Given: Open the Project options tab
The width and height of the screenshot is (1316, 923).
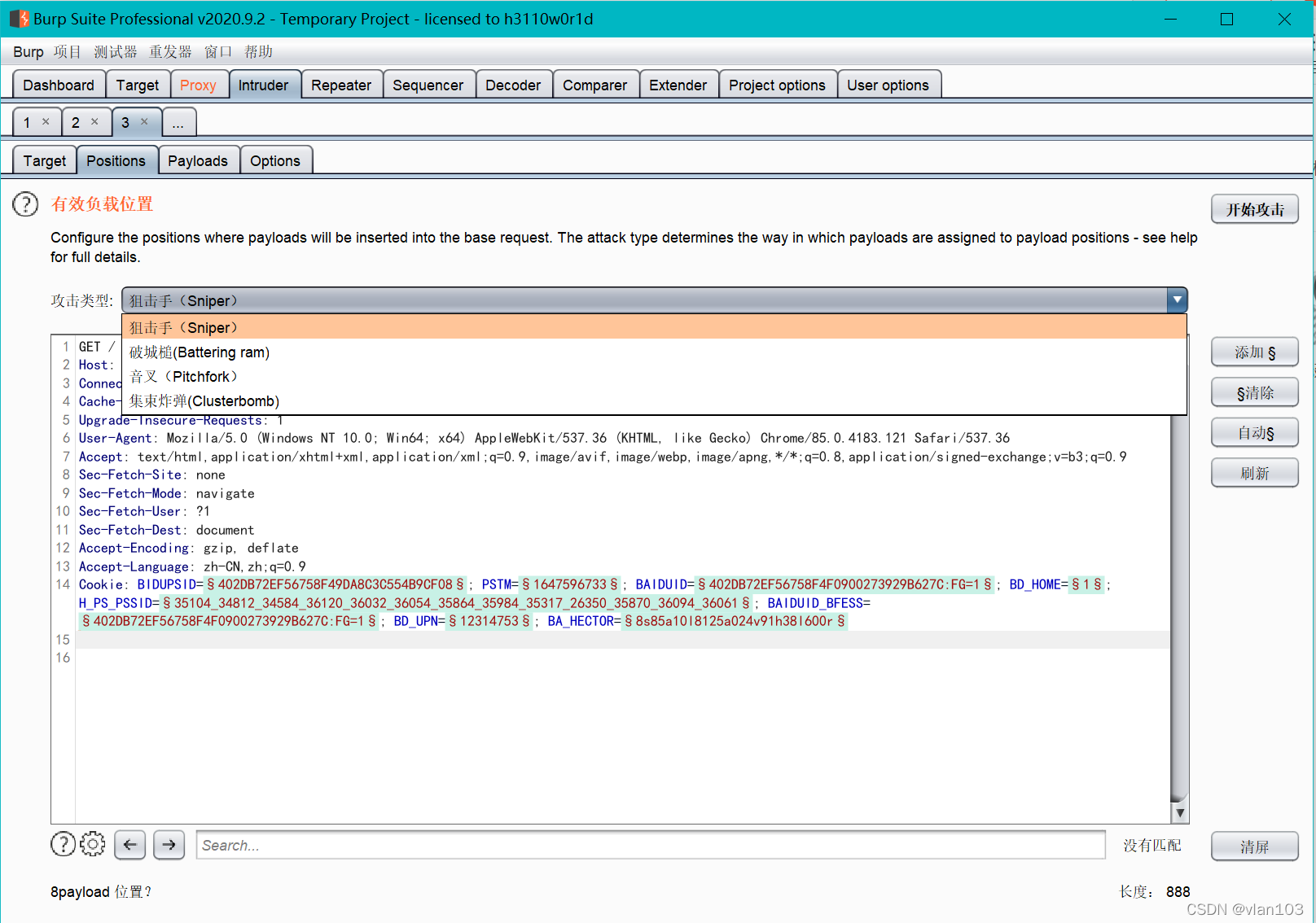Looking at the screenshot, I should [777, 85].
